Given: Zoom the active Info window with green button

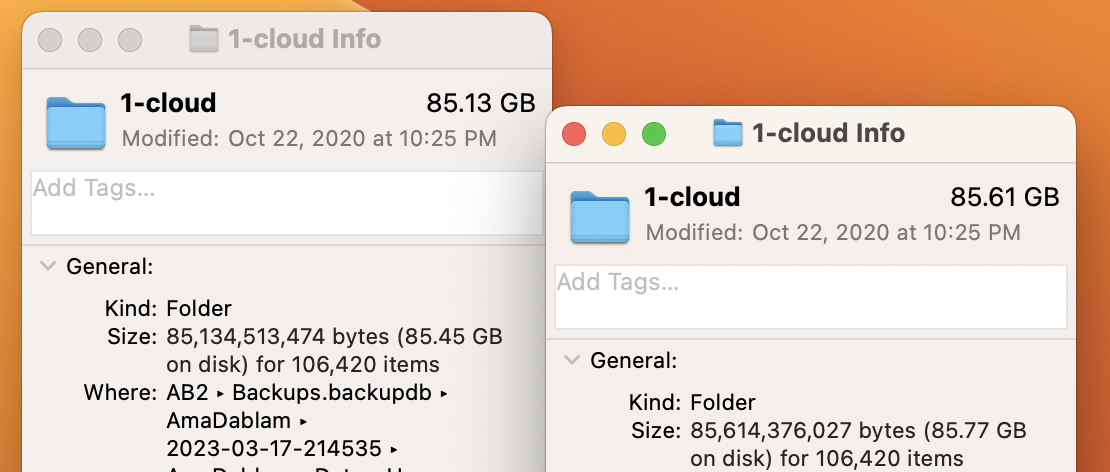Looking at the screenshot, I should coord(653,134).
